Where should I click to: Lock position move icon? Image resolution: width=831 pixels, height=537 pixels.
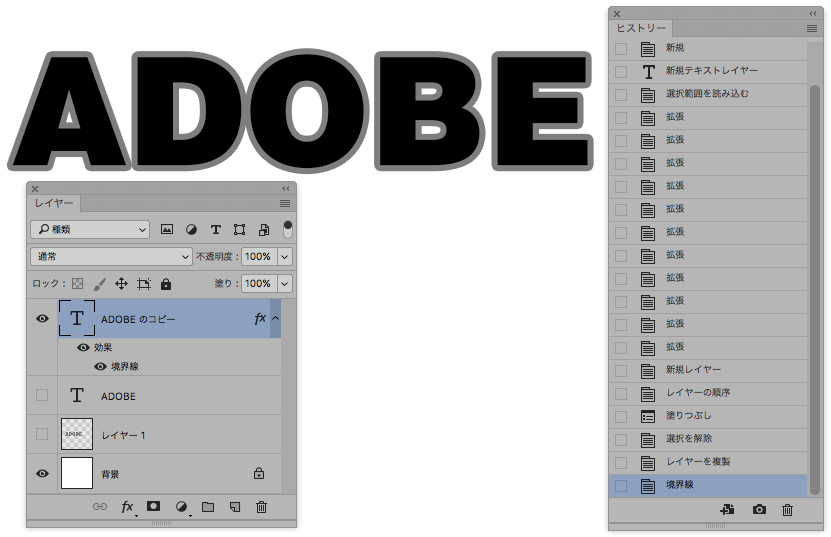pyautogui.click(x=121, y=284)
